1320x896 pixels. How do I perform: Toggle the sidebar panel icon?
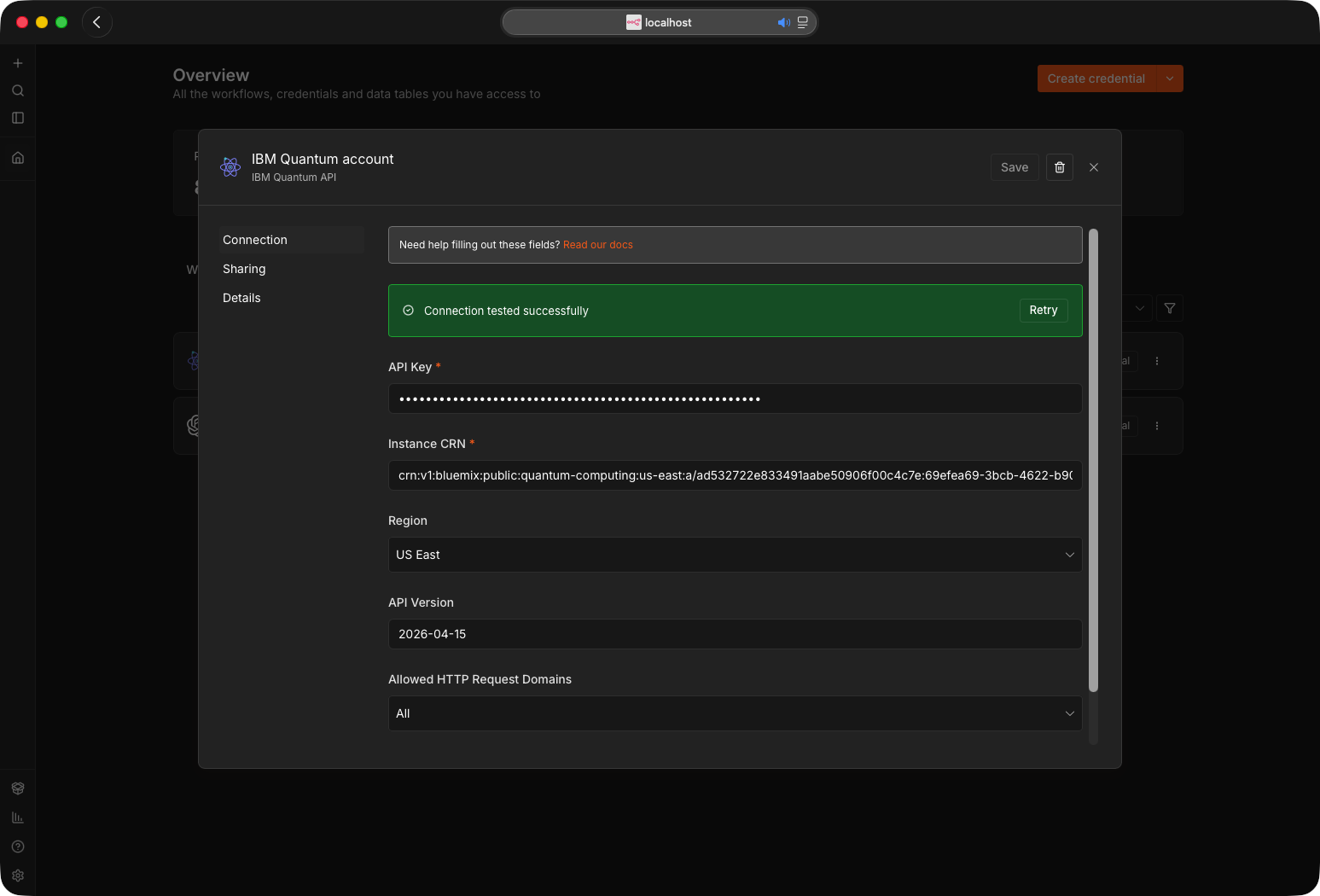point(18,118)
